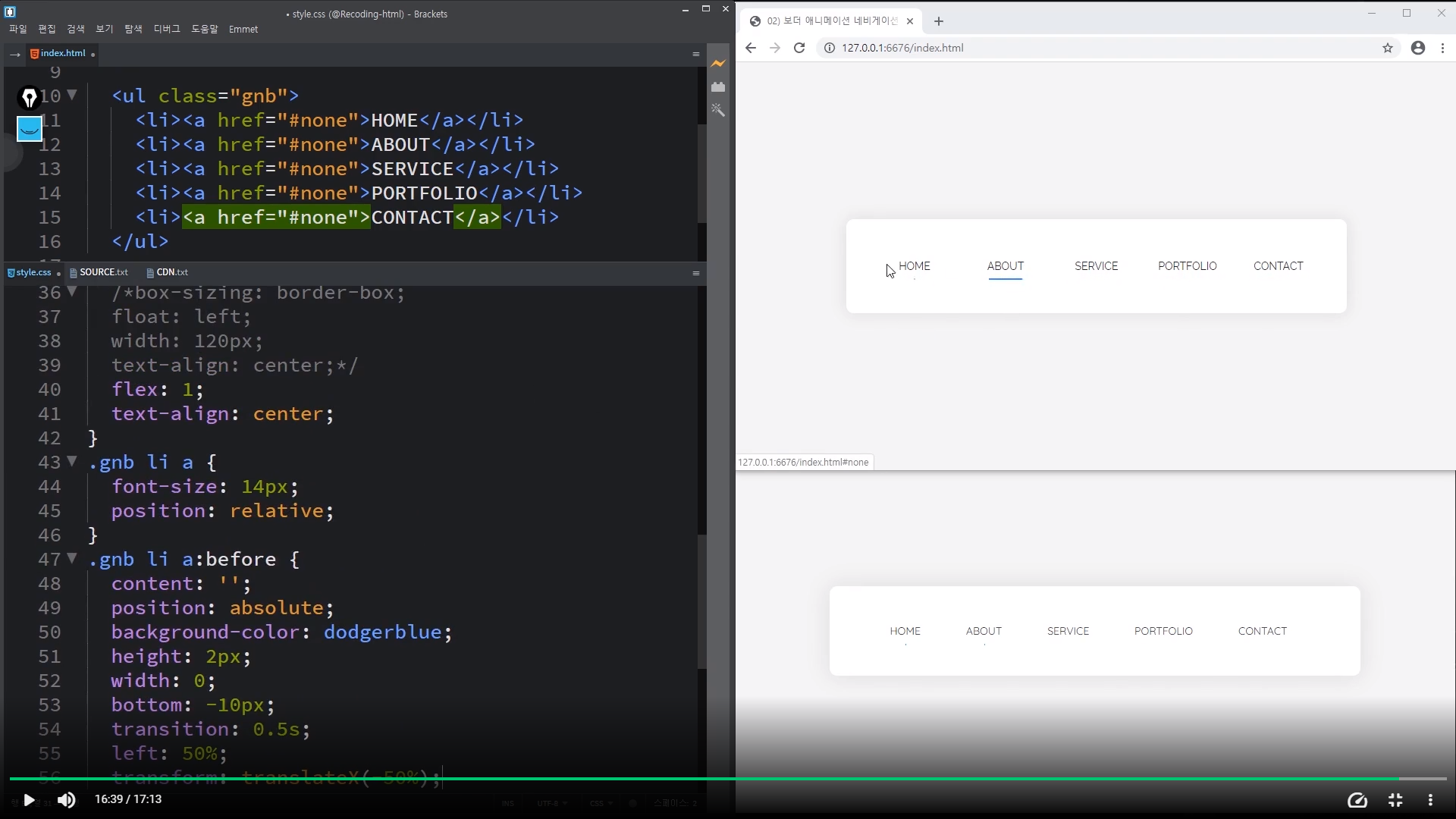Click 'transition: 0.5s;' on line 54
Viewport: 1456px width, 819px height.
click(x=211, y=729)
